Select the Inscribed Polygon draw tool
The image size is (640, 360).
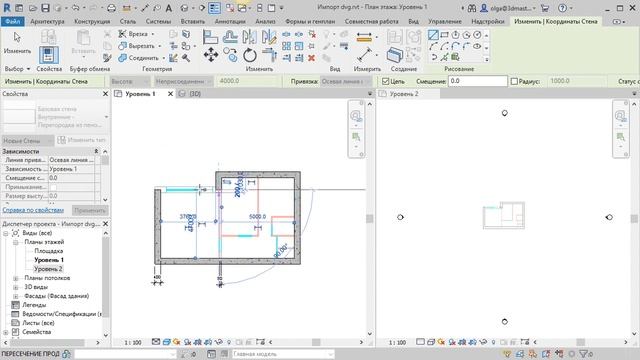click(455, 35)
